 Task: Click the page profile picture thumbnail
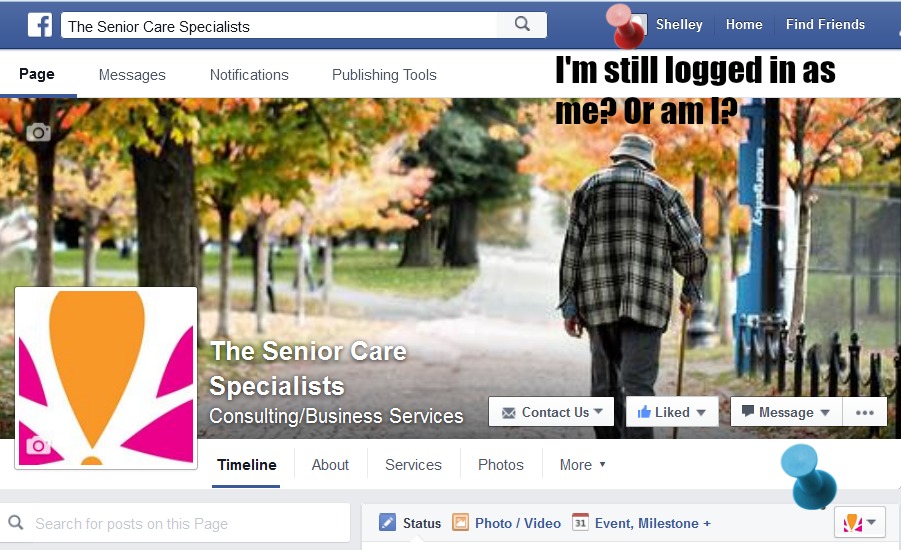(x=106, y=378)
